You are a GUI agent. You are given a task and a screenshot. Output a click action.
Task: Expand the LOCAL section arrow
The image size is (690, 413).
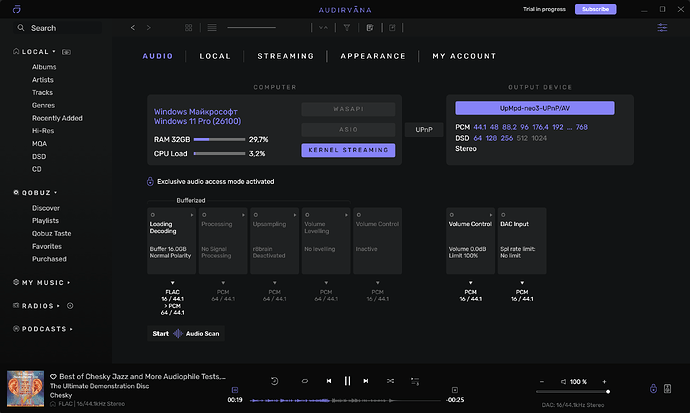54,51
